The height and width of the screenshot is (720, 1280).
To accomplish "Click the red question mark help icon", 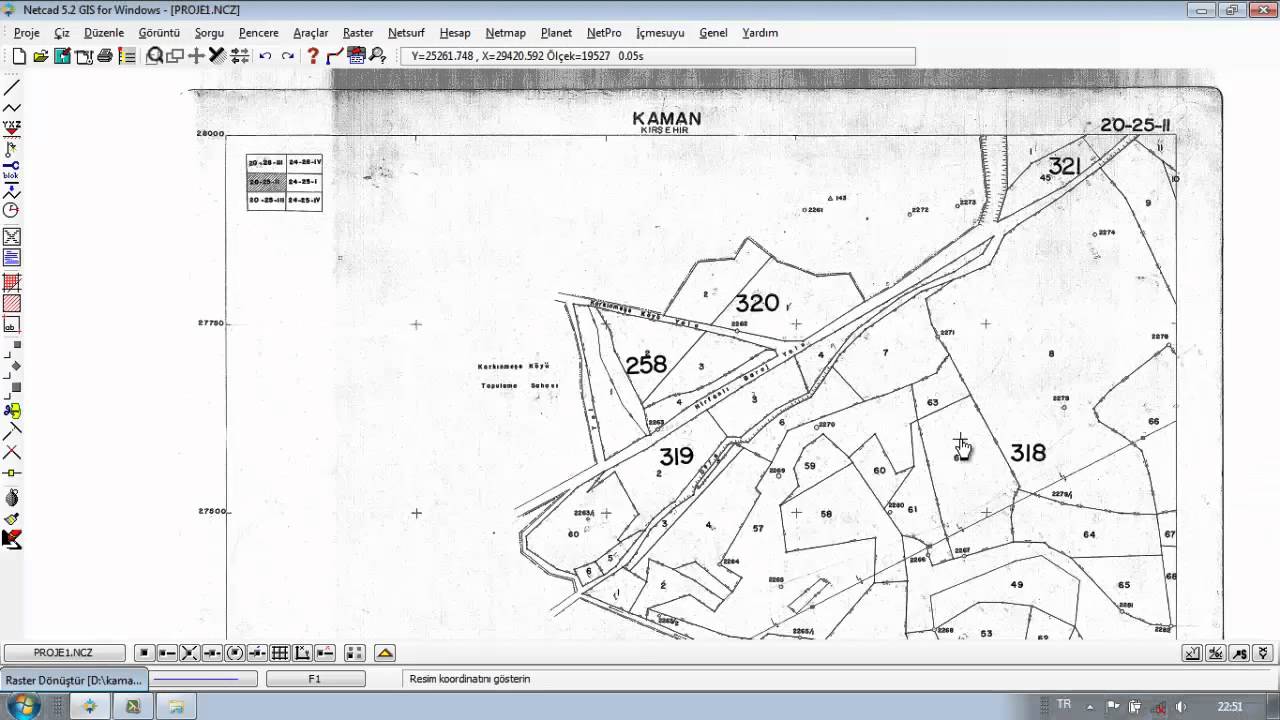I will click(313, 57).
